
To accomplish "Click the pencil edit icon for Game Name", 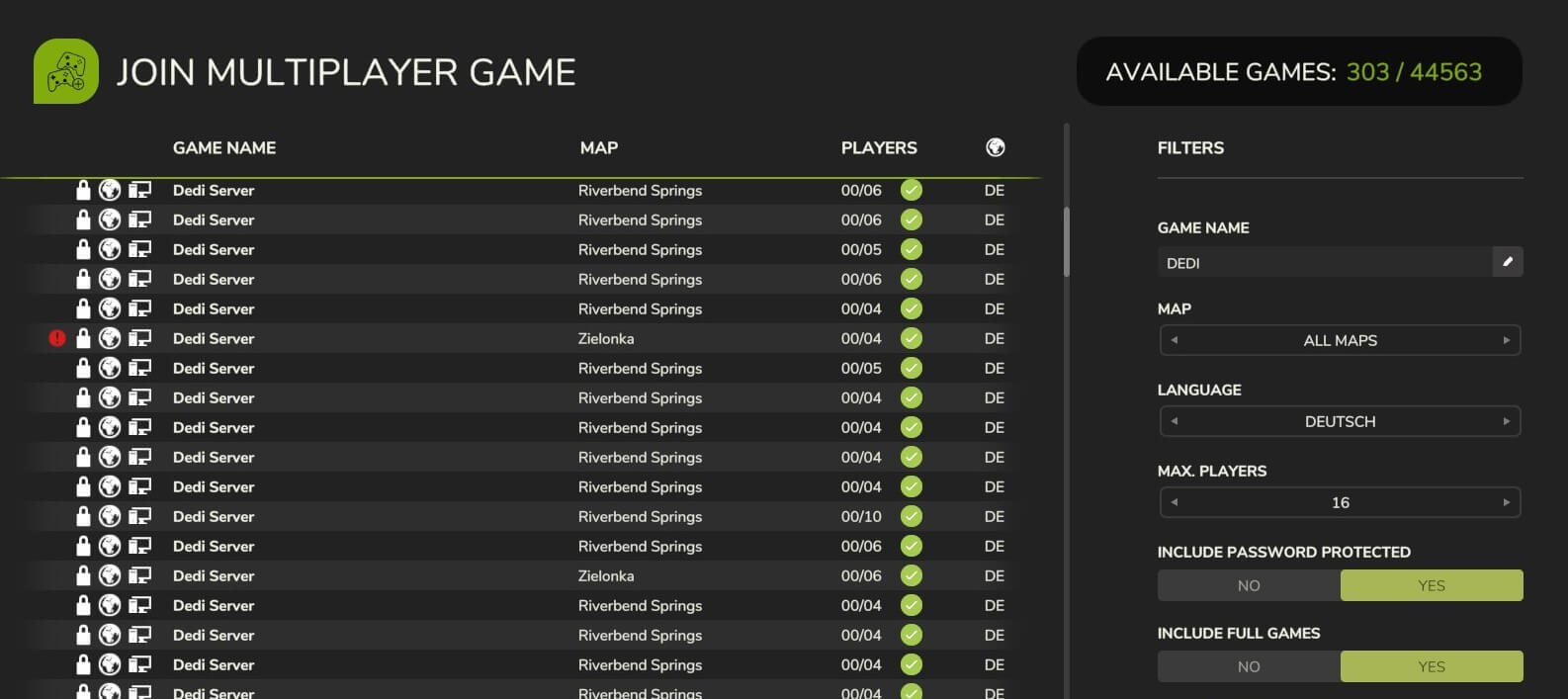I will pyautogui.click(x=1508, y=262).
